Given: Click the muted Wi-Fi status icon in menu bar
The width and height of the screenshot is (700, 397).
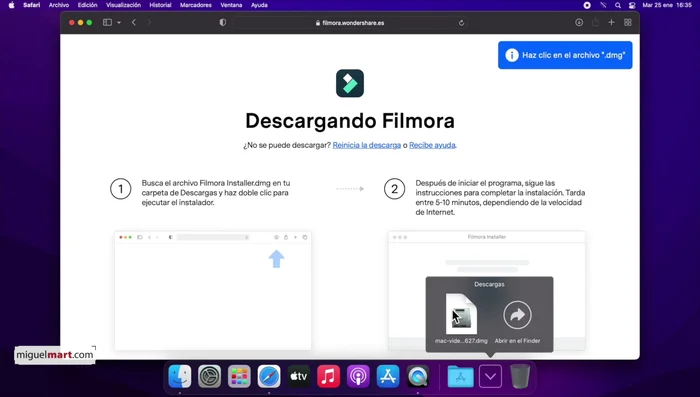Looking at the screenshot, I should point(603,5).
